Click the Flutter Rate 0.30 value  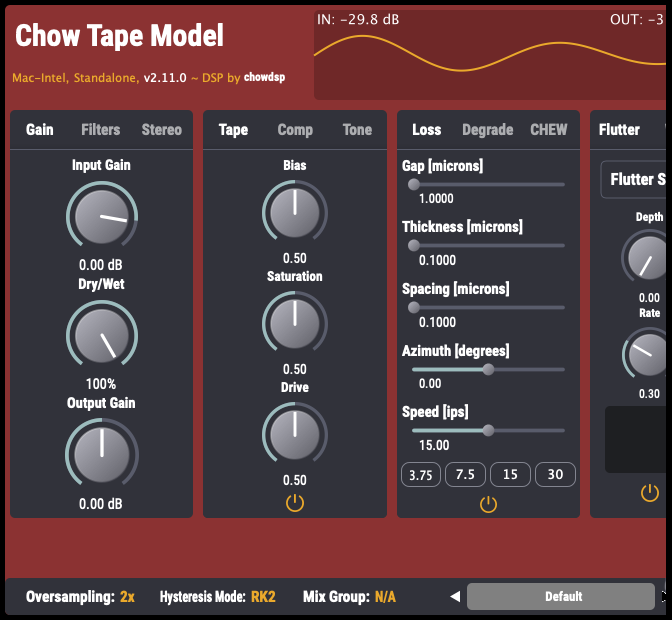[649, 394]
